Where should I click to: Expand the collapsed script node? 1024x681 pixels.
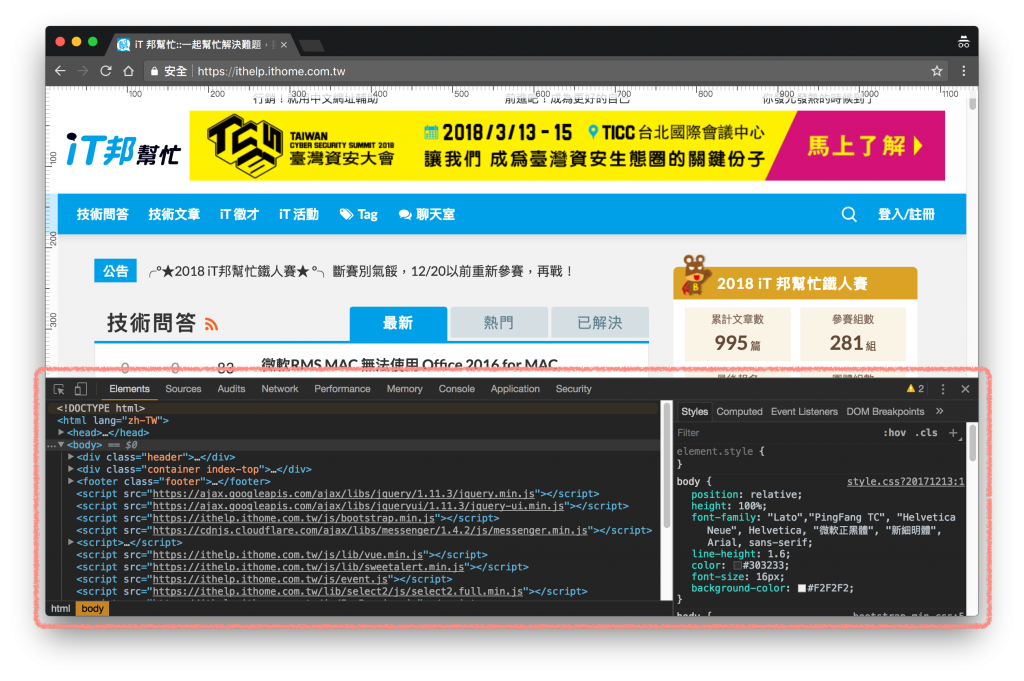[71, 542]
